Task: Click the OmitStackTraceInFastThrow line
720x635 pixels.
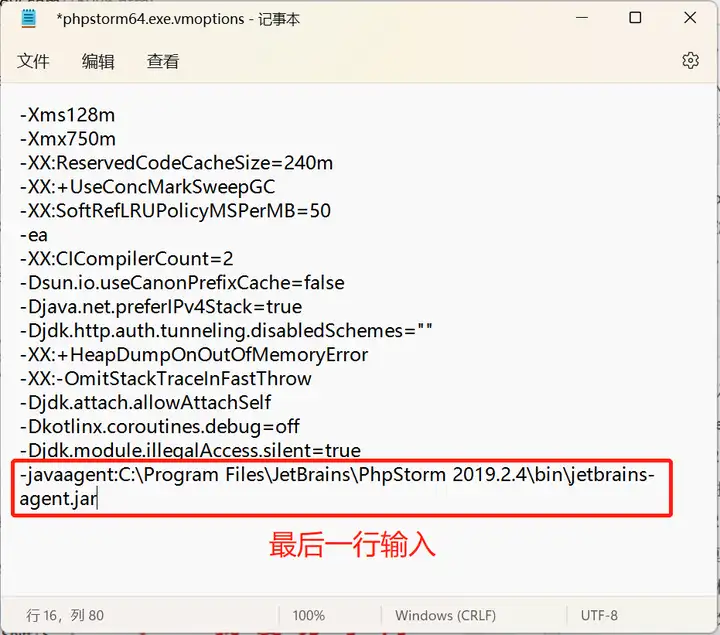Action: [166, 378]
